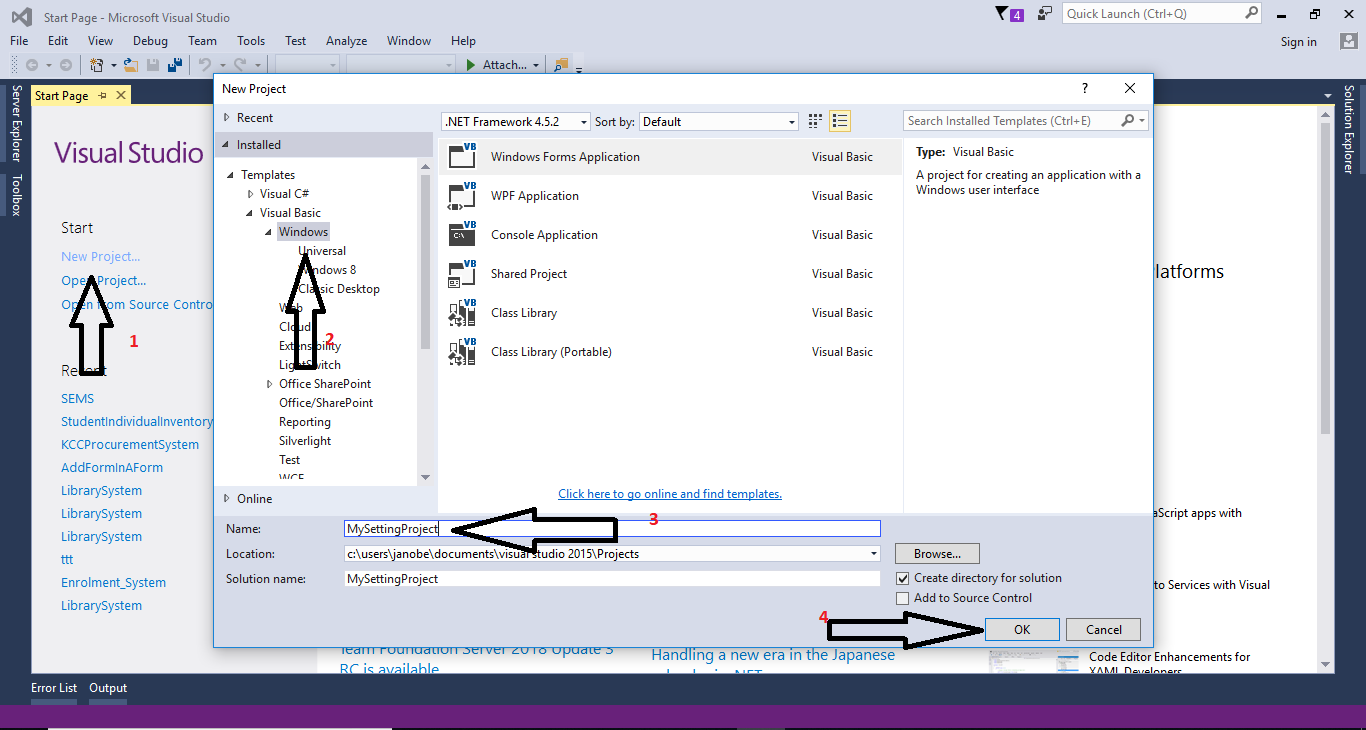The image size is (1366, 730).
Task: Click the Send Feedback icon
Action: tap(1045, 14)
